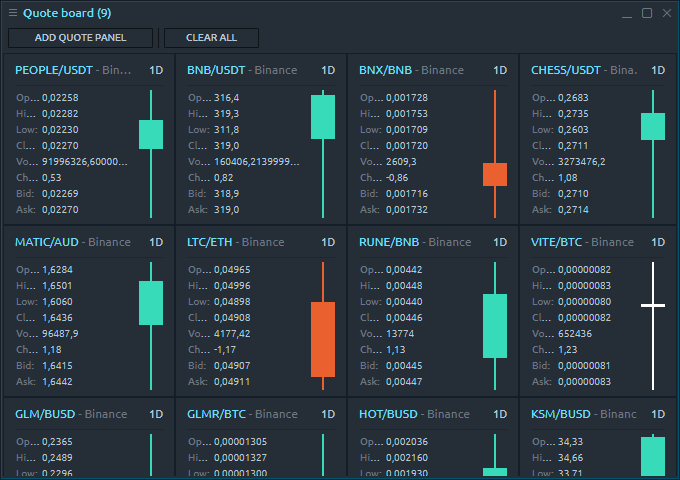Image resolution: width=680 pixels, height=480 pixels.
Task: Open the 1D timeframe selector on KSM/BUSD
Action: [658, 414]
